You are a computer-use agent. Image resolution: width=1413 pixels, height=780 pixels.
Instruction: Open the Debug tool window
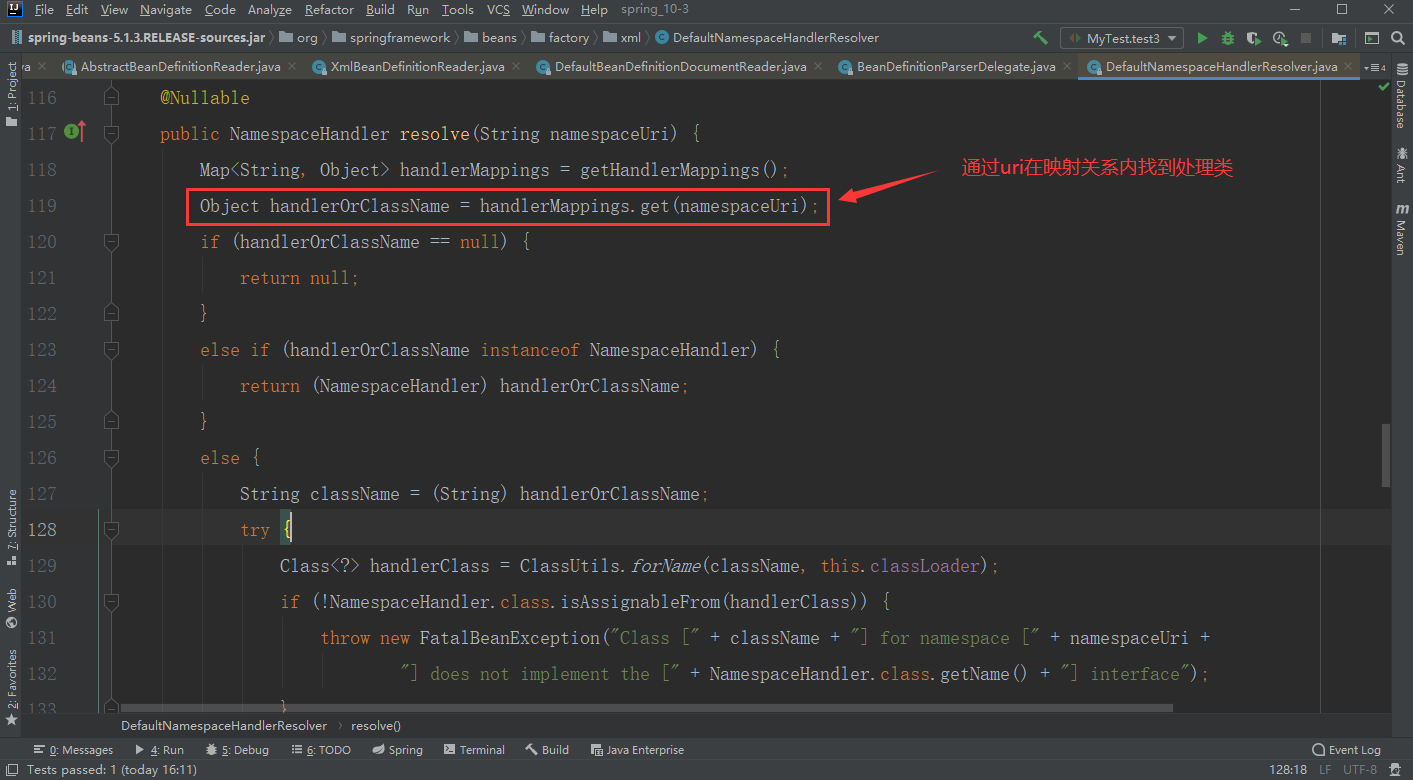pos(237,750)
